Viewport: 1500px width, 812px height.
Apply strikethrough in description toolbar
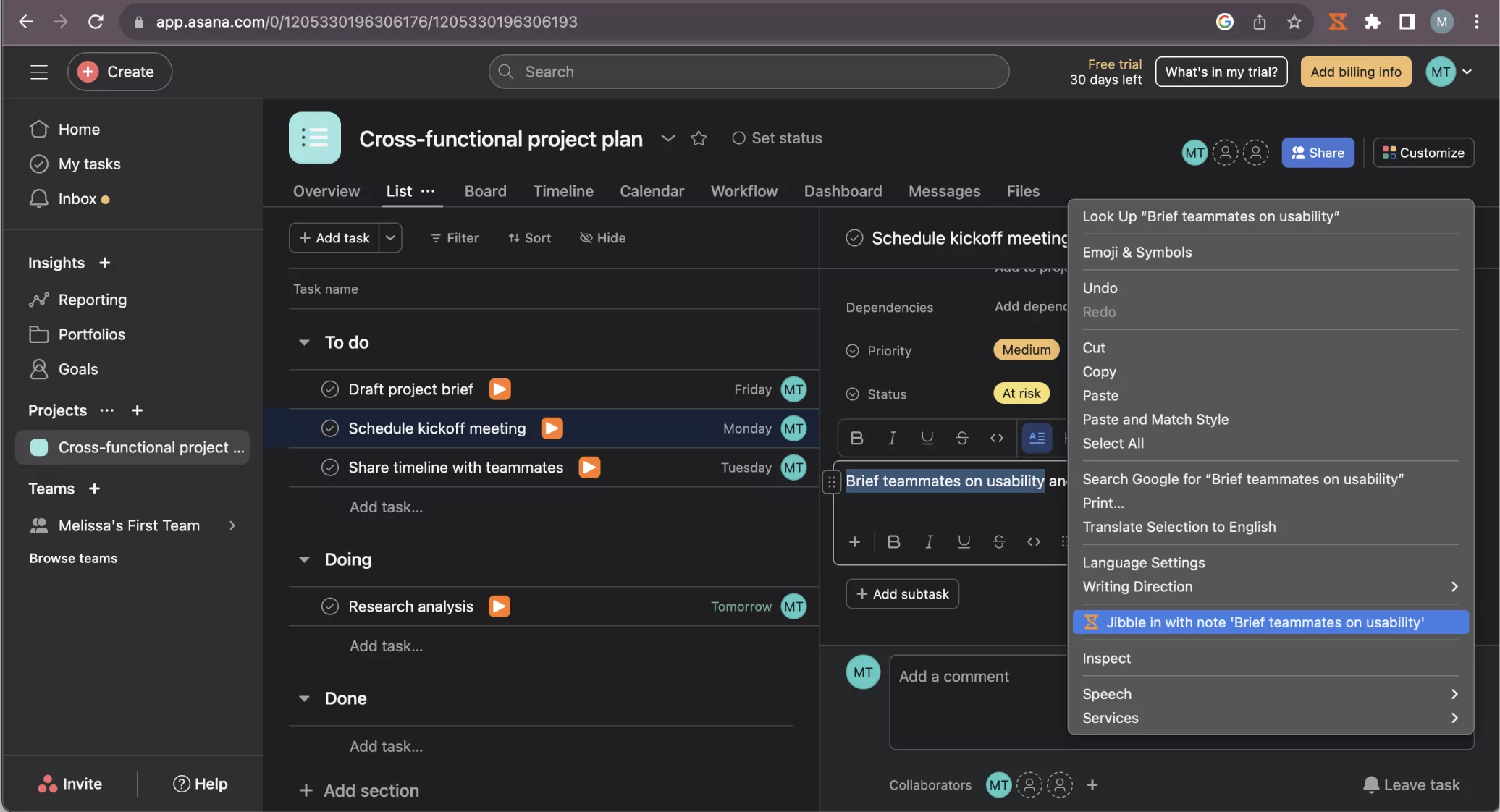pos(961,438)
